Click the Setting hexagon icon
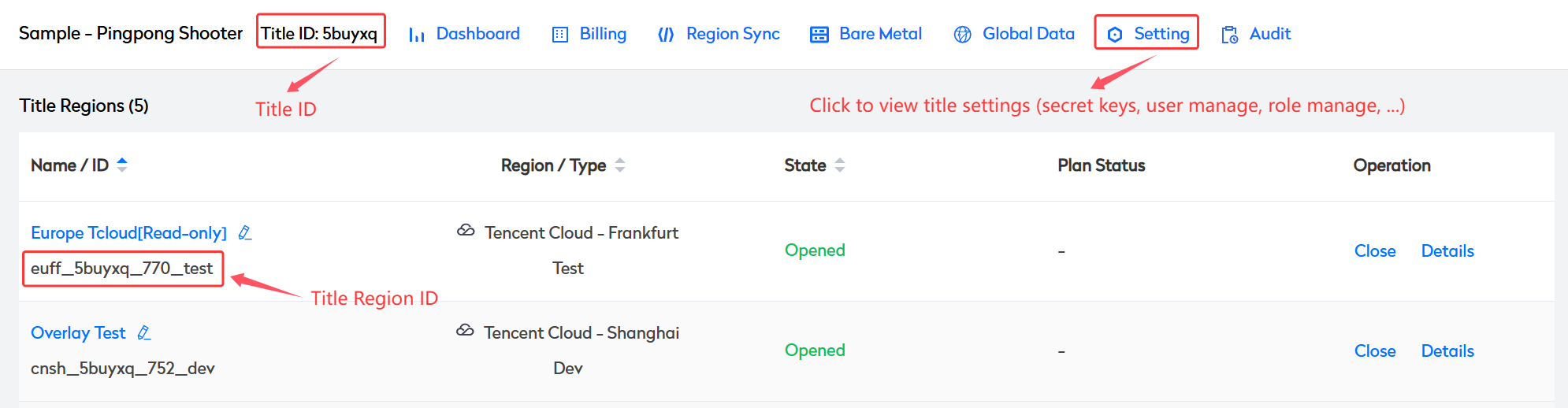The width and height of the screenshot is (1568, 408). click(x=1115, y=35)
